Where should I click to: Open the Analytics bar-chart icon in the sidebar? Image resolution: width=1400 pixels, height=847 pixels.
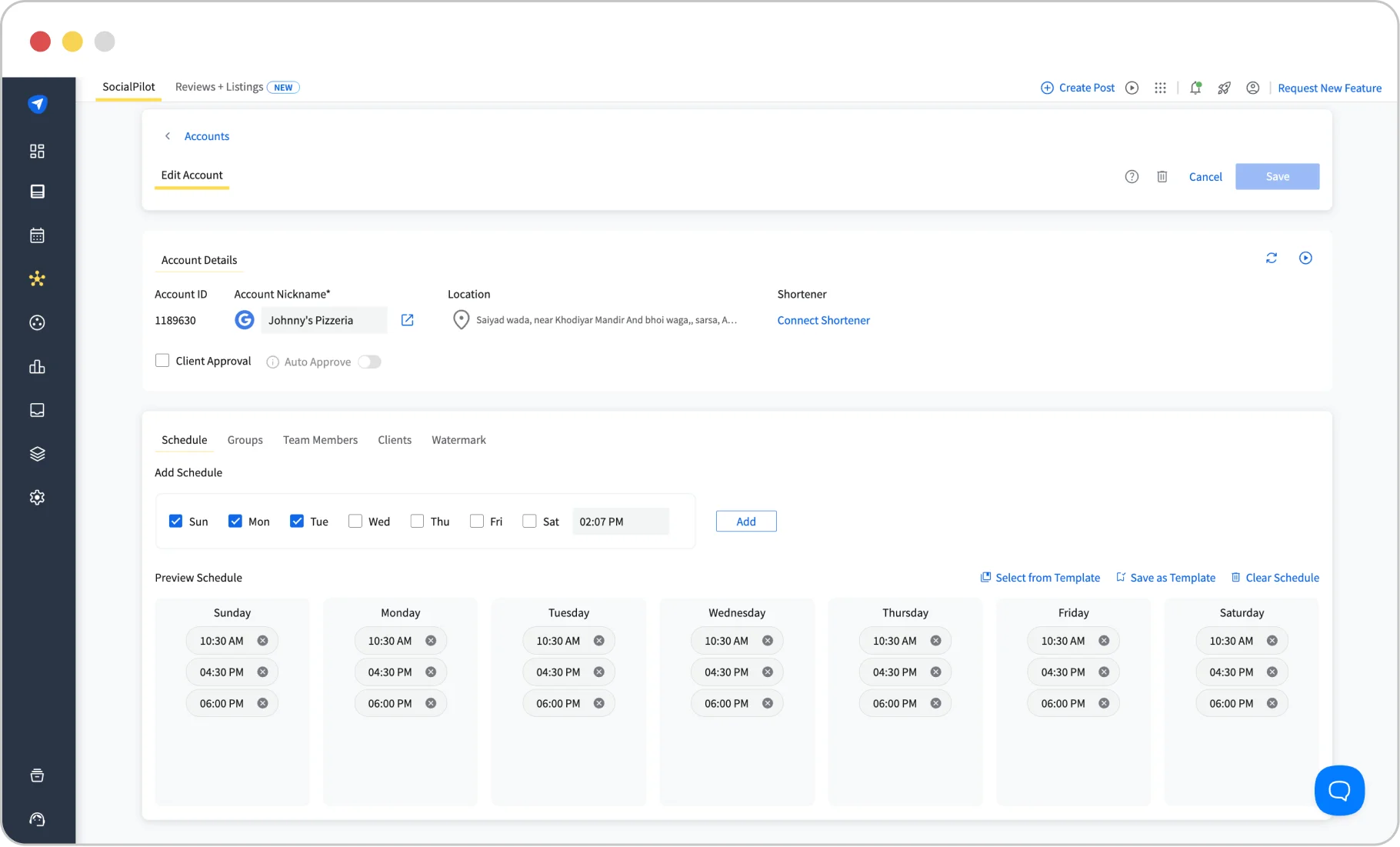pyautogui.click(x=37, y=367)
